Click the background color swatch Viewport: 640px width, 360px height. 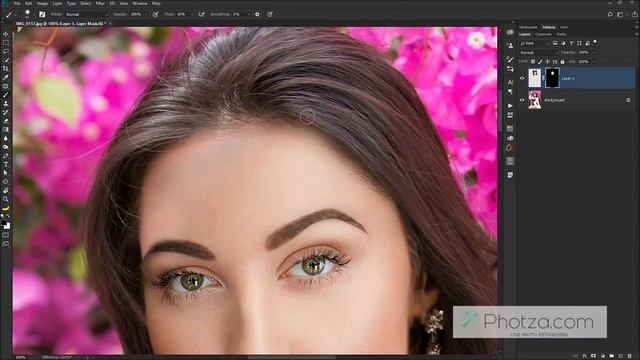click(7, 226)
